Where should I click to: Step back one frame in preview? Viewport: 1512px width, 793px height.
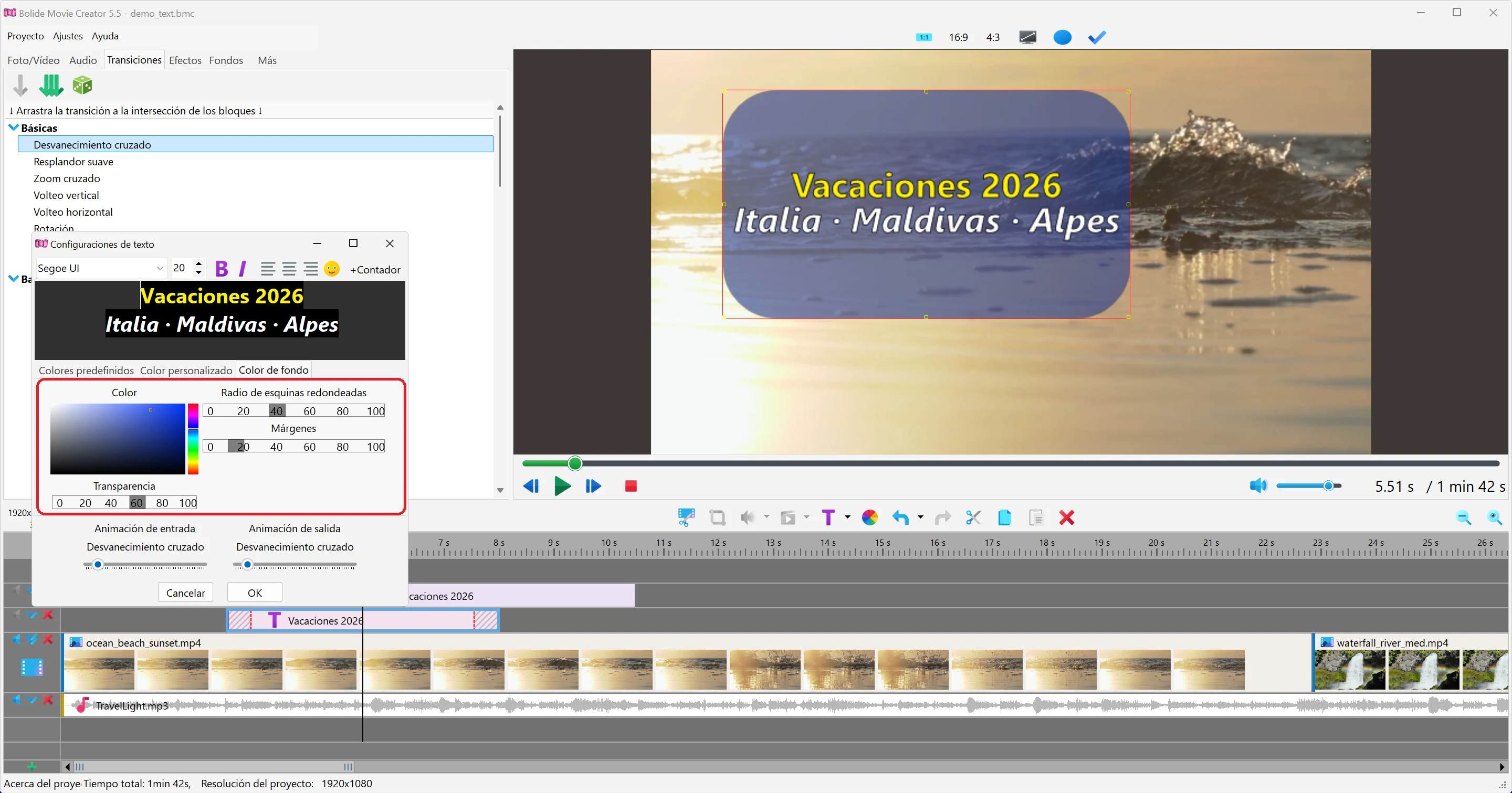pos(531,486)
